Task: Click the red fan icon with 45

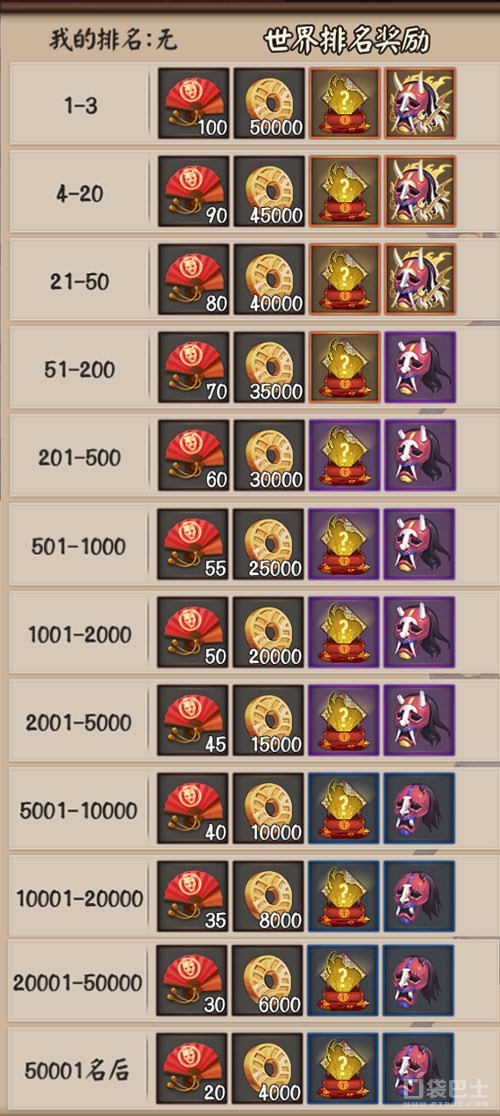Action: pos(193,720)
